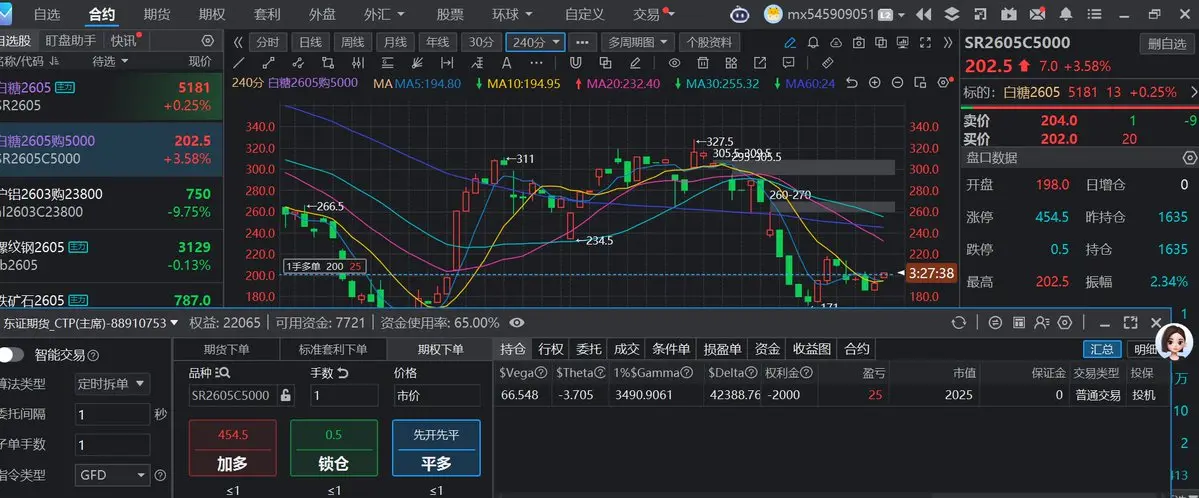Click the 锁仓 lock position button
The image size is (1199, 498).
coord(333,448)
